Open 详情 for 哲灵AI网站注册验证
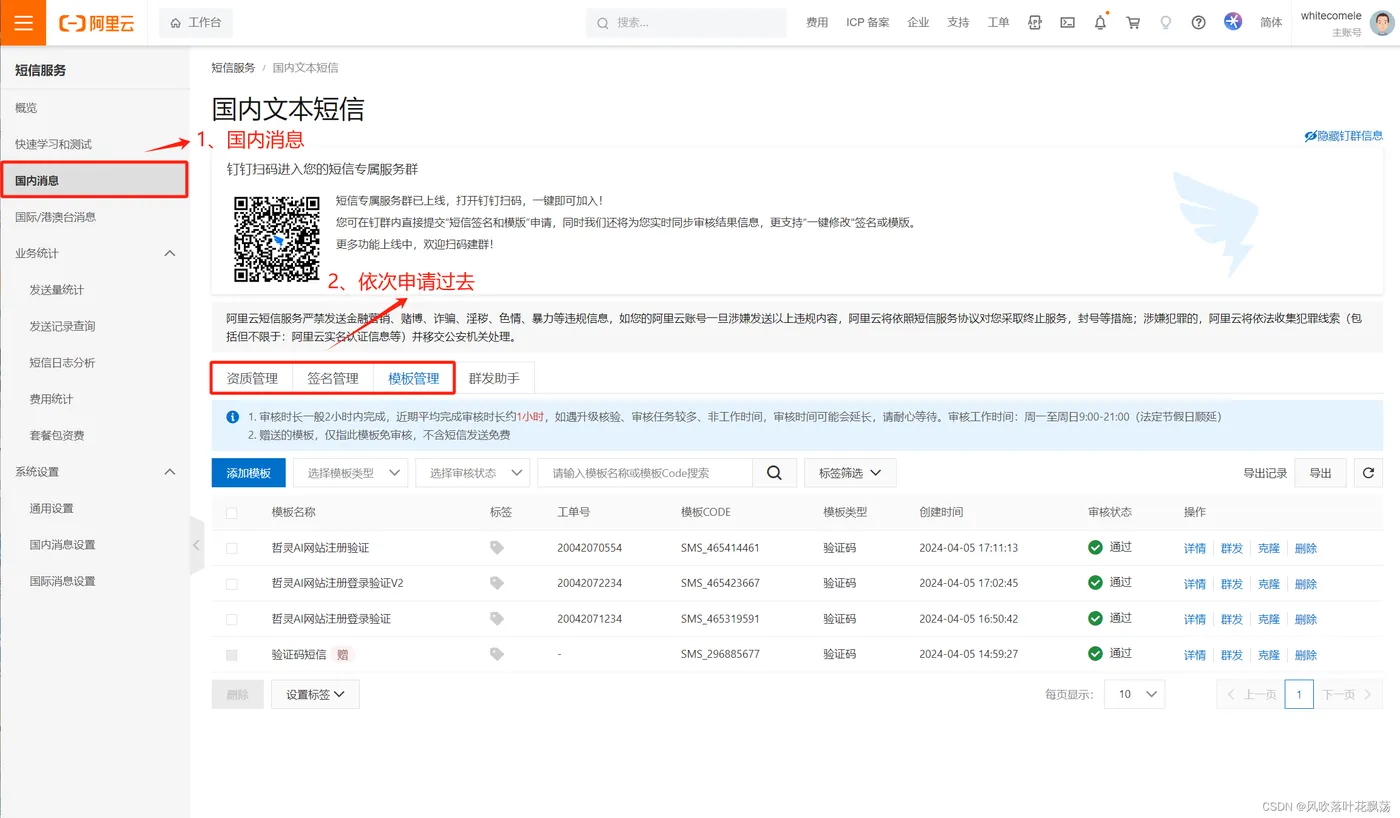This screenshot has width=1400, height=818. pos(1195,548)
